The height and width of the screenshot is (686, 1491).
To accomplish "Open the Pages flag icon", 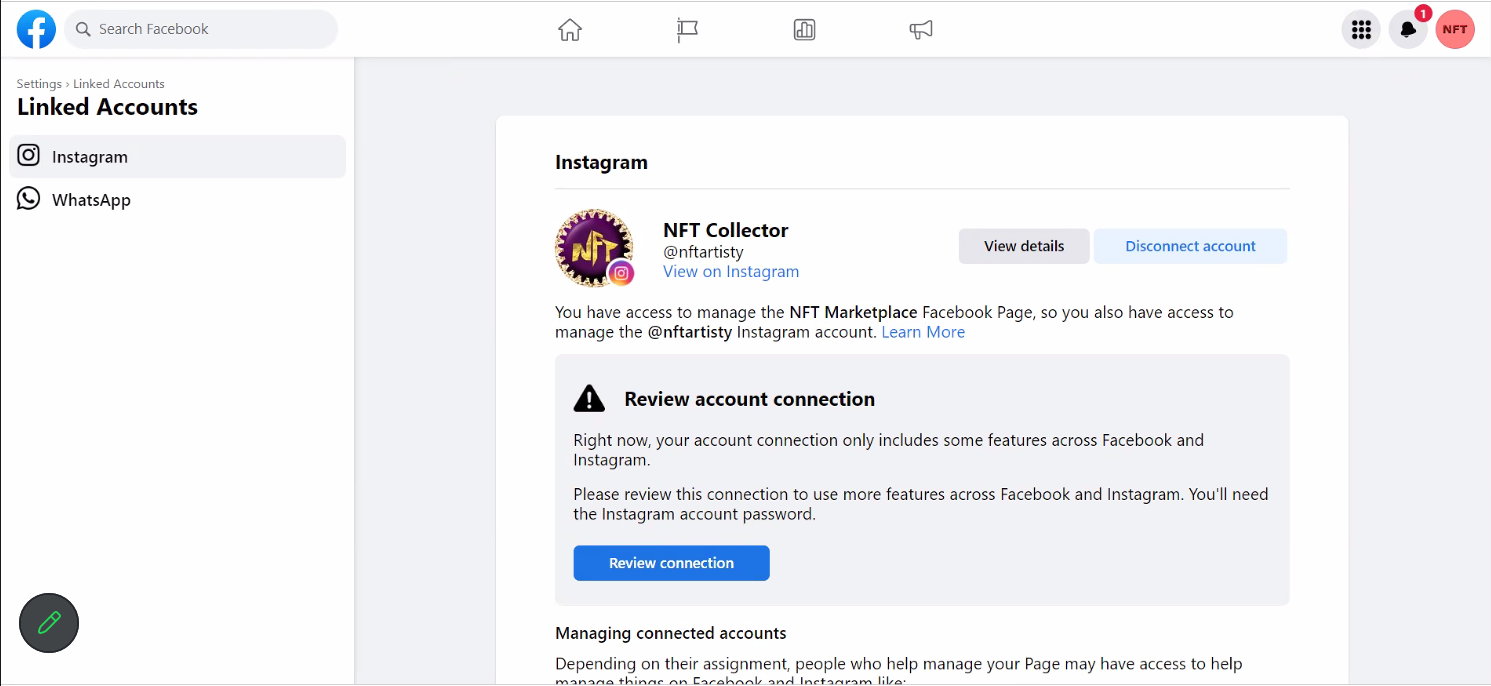I will coord(687,30).
